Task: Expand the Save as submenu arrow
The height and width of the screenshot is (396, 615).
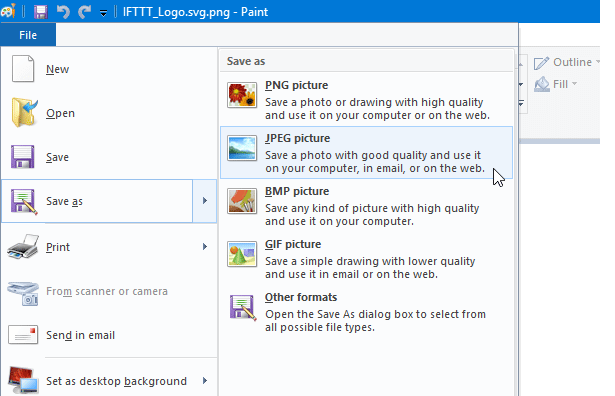Action: point(205,201)
